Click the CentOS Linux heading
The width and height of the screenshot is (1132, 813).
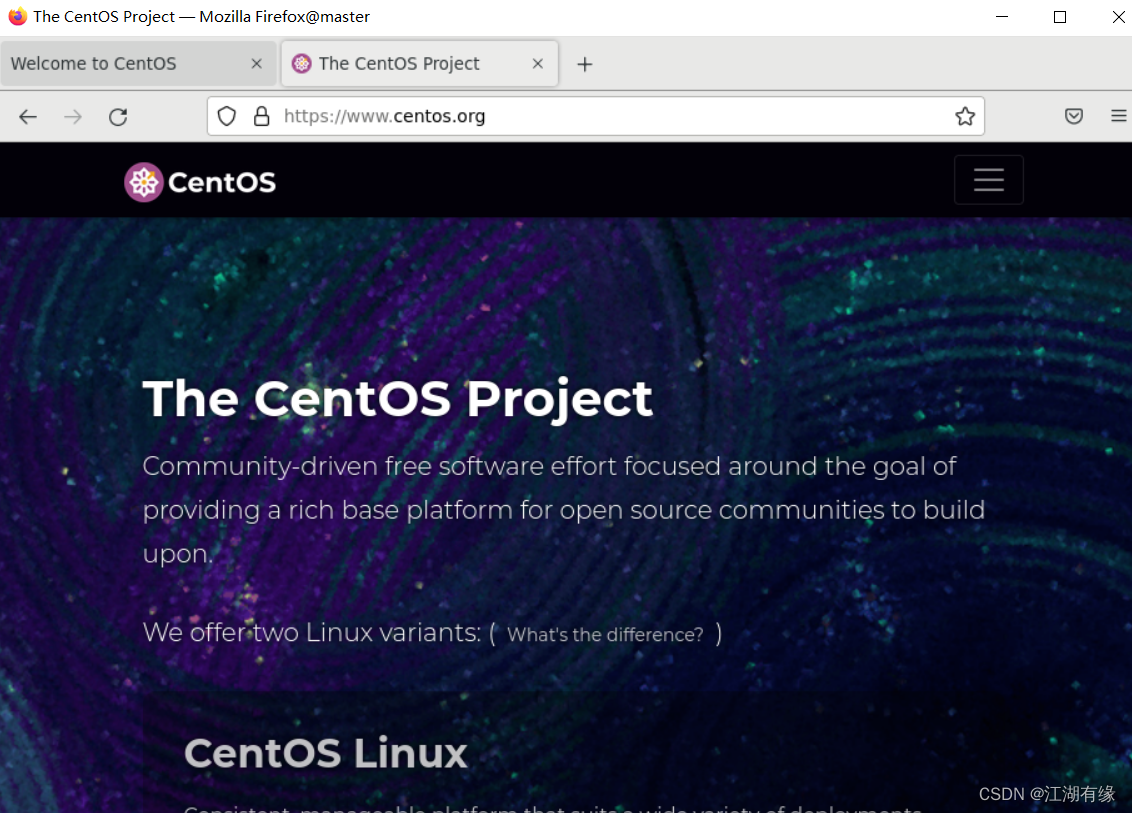(326, 753)
